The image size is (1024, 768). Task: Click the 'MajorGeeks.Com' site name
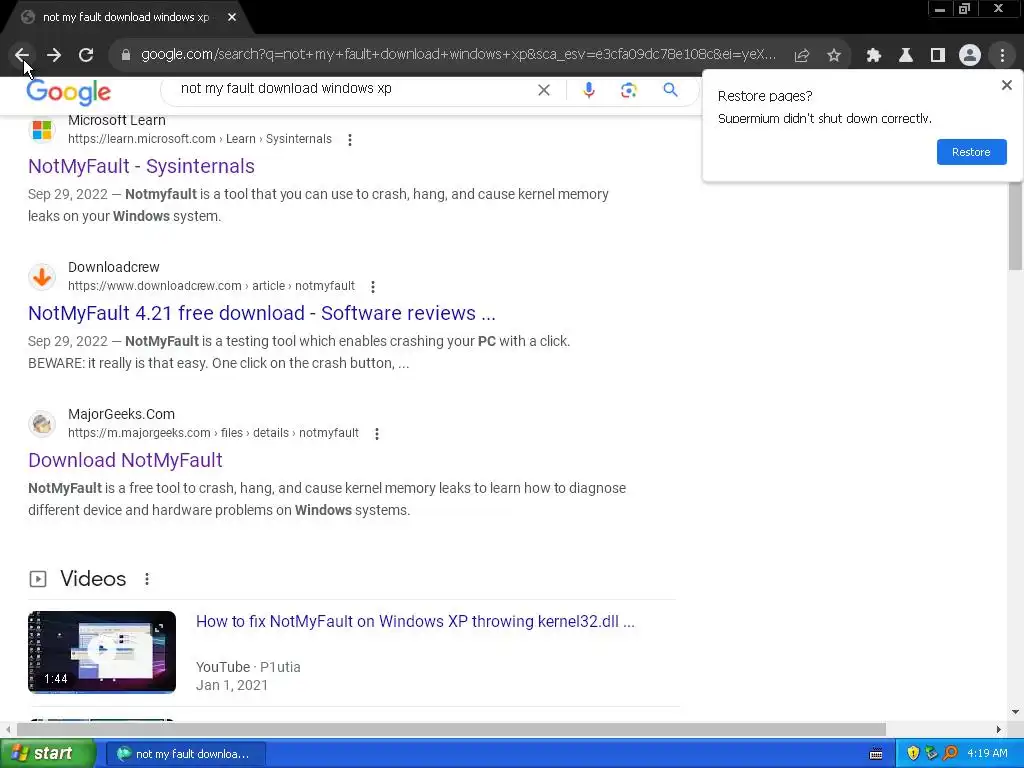click(121, 414)
